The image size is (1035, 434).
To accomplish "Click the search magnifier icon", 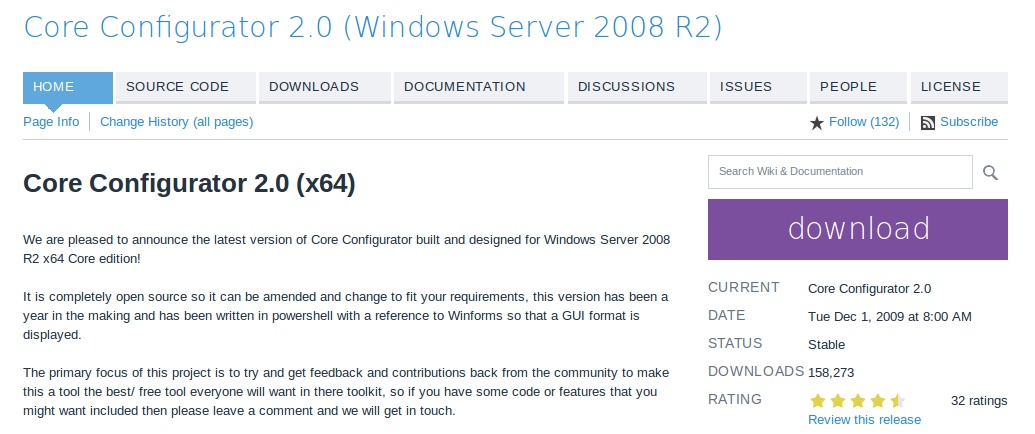I will point(990,172).
